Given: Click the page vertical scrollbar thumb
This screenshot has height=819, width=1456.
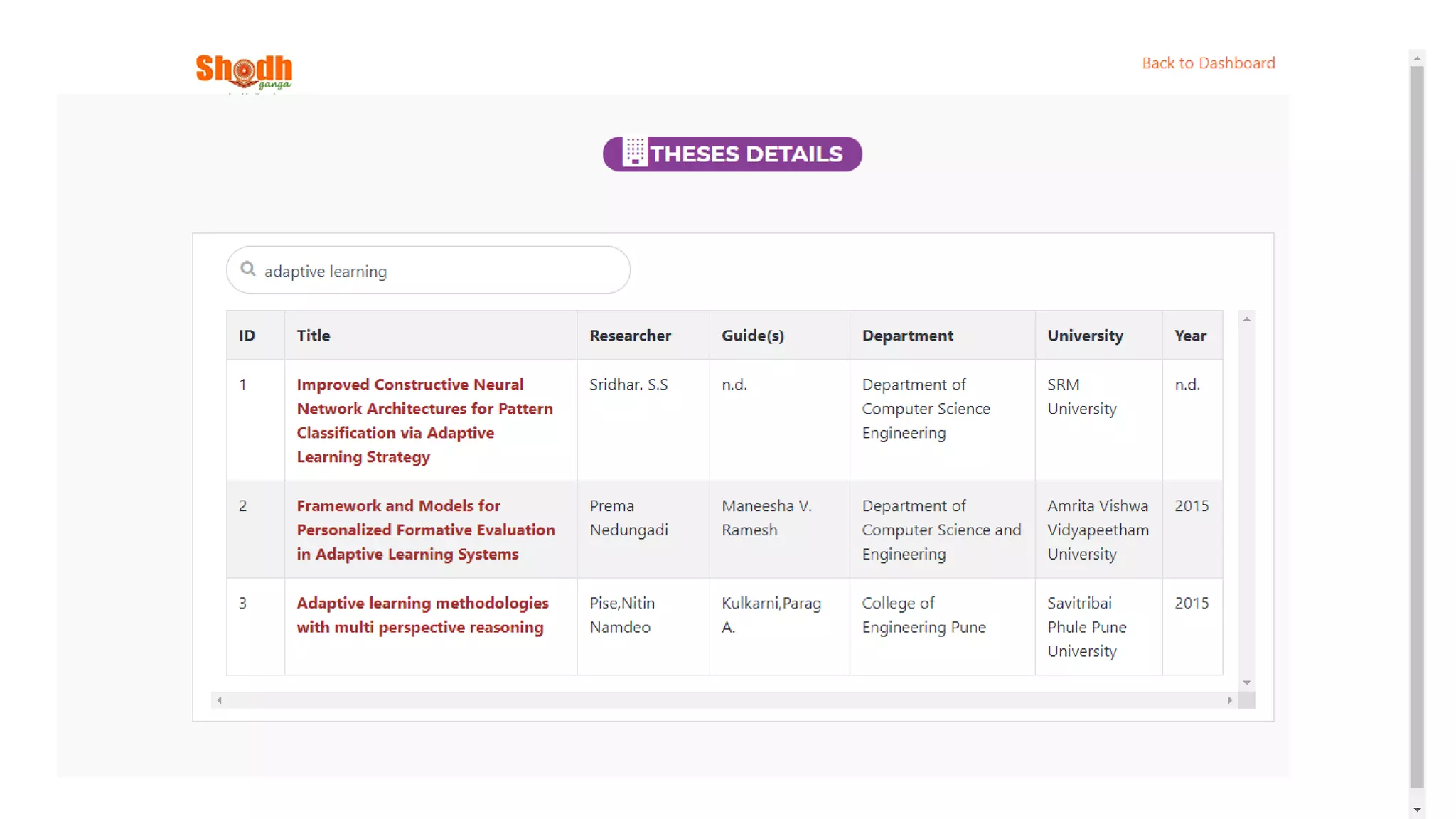Looking at the screenshot, I should tap(1417, 427).
